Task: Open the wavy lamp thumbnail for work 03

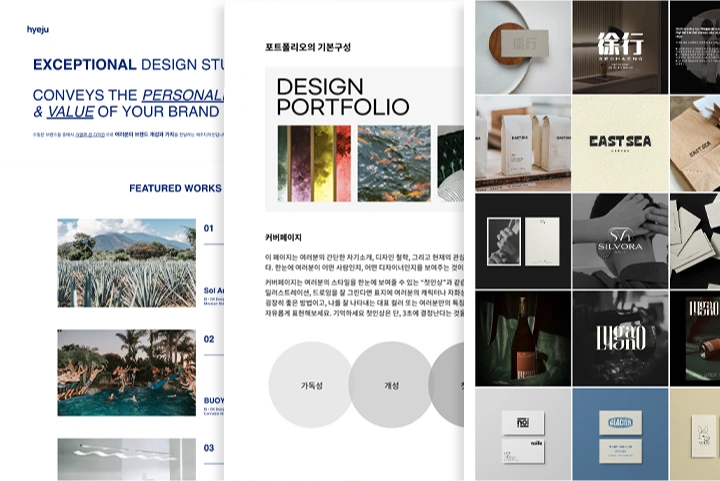Action: [126, 459]
